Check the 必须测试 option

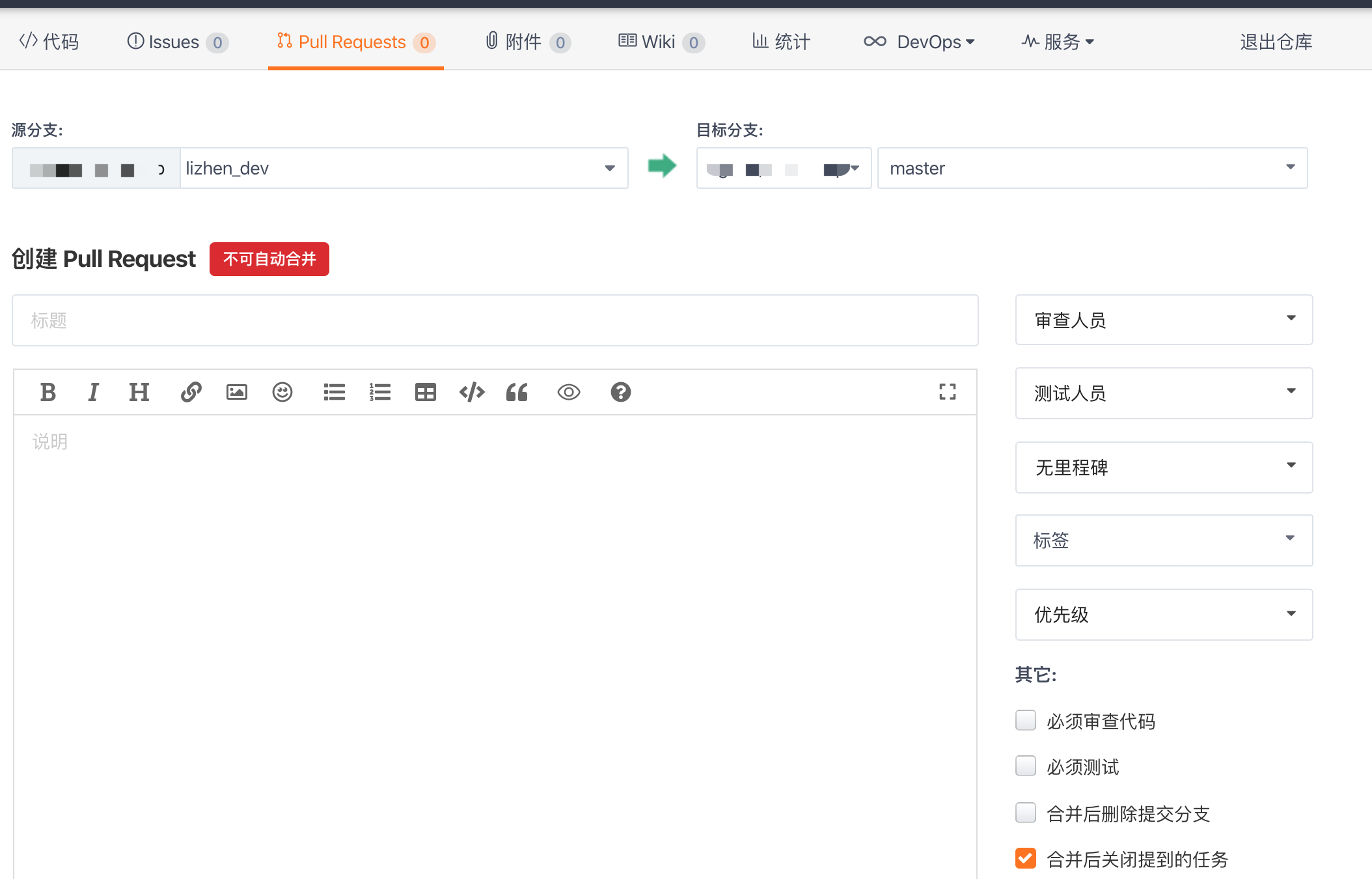[1026, 766]
